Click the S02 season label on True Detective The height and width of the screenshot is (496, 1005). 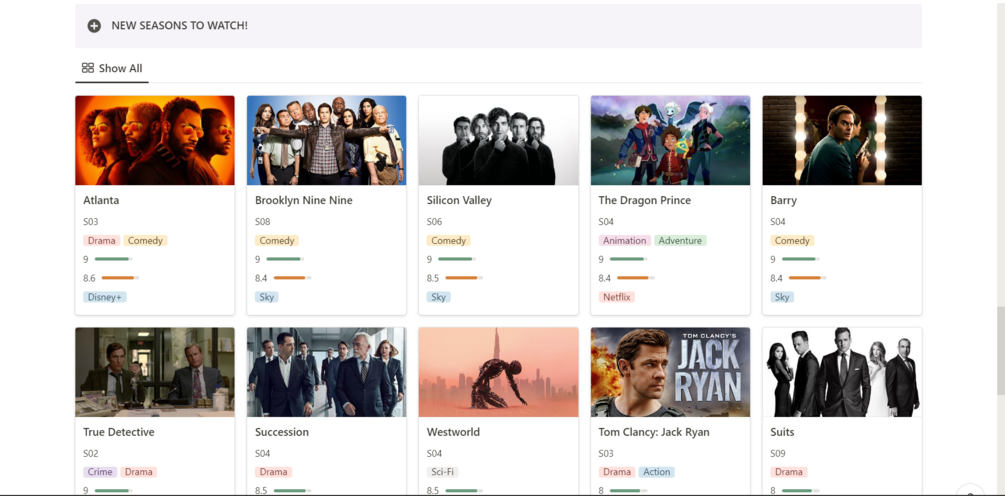pos(90,454)
